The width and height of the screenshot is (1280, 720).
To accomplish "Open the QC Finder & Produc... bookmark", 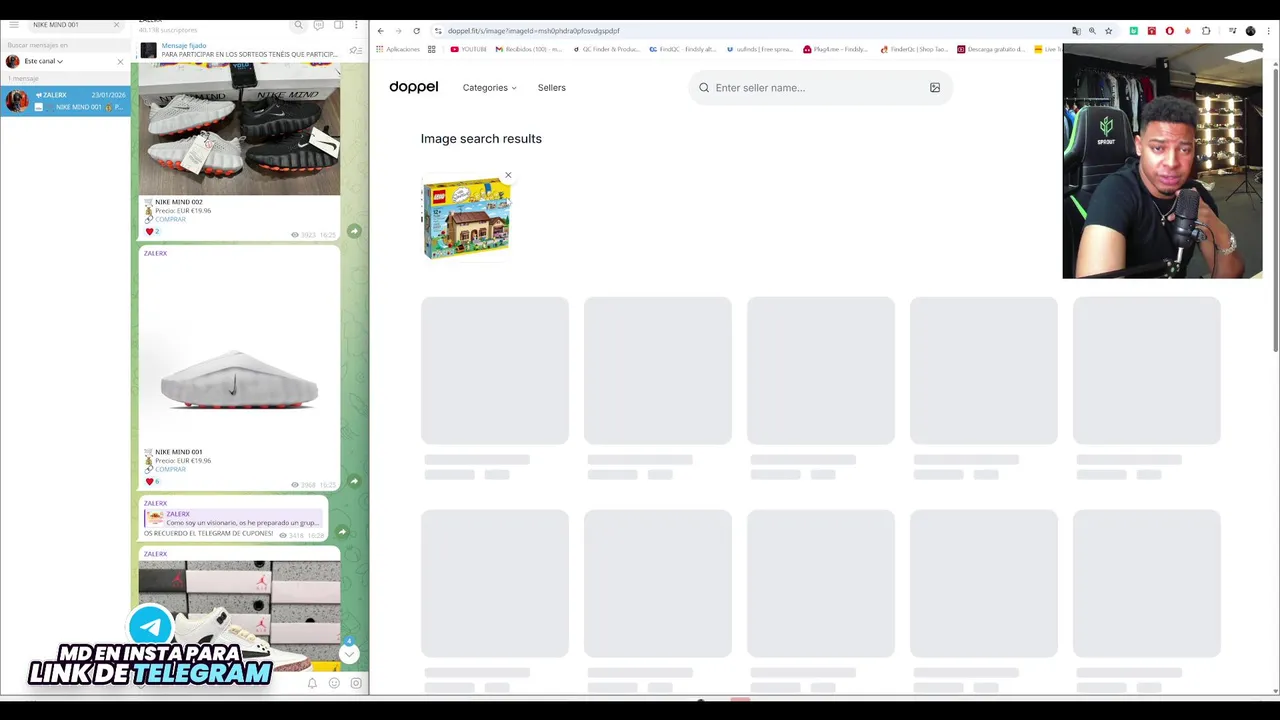I will (606, 49).
